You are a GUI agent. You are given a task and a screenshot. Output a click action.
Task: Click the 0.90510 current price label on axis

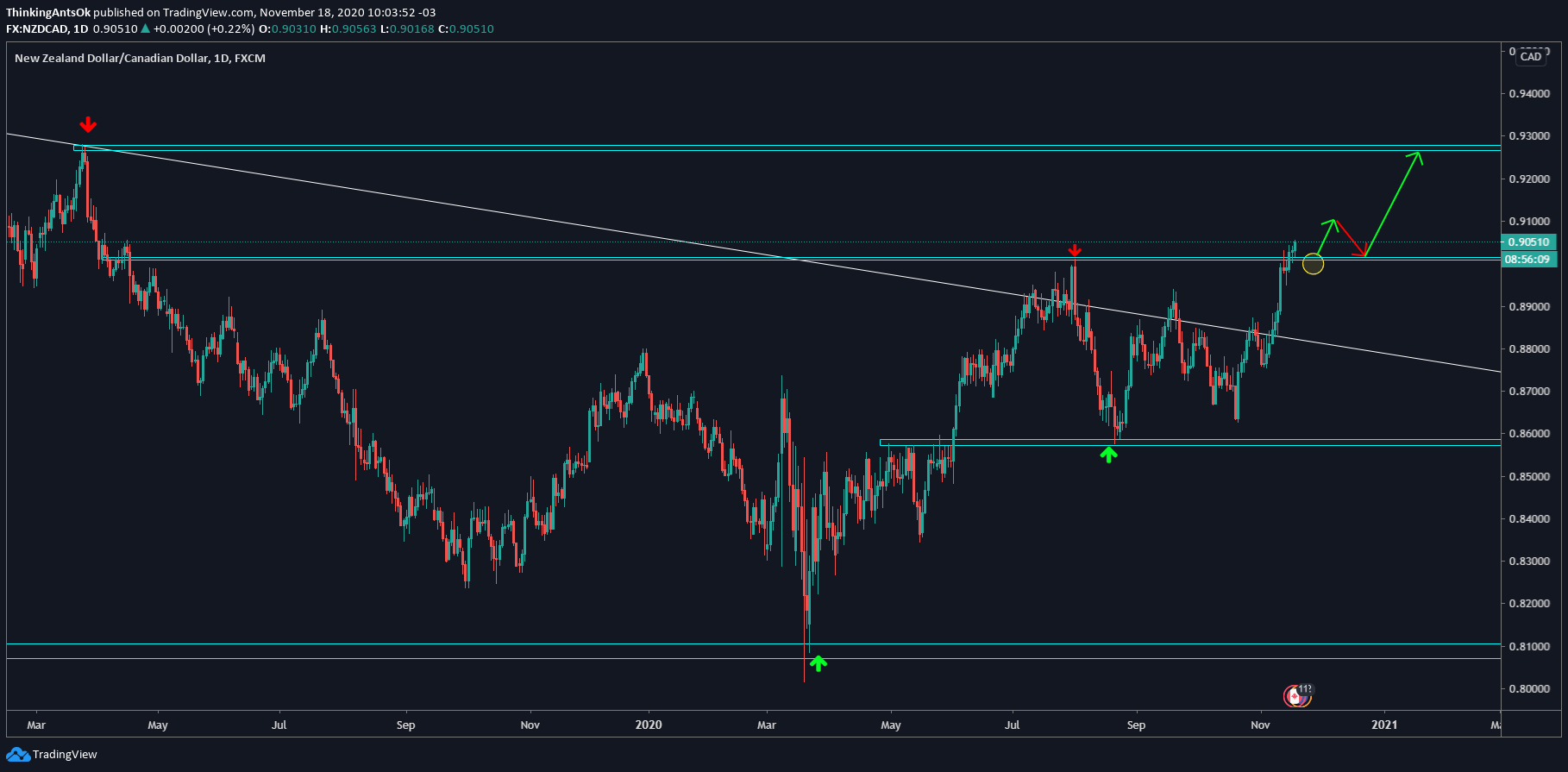coord(1529,242)
